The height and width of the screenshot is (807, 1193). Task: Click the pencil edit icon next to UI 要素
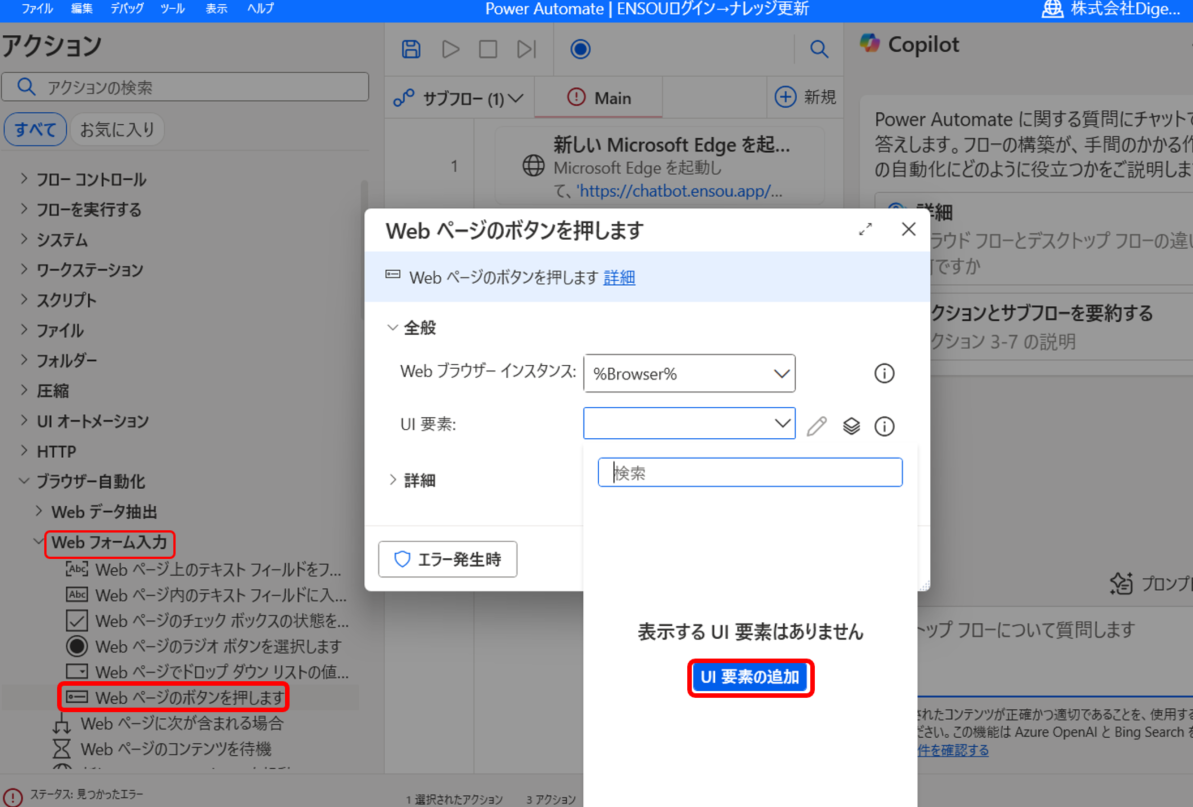click(x=817, y=426)
